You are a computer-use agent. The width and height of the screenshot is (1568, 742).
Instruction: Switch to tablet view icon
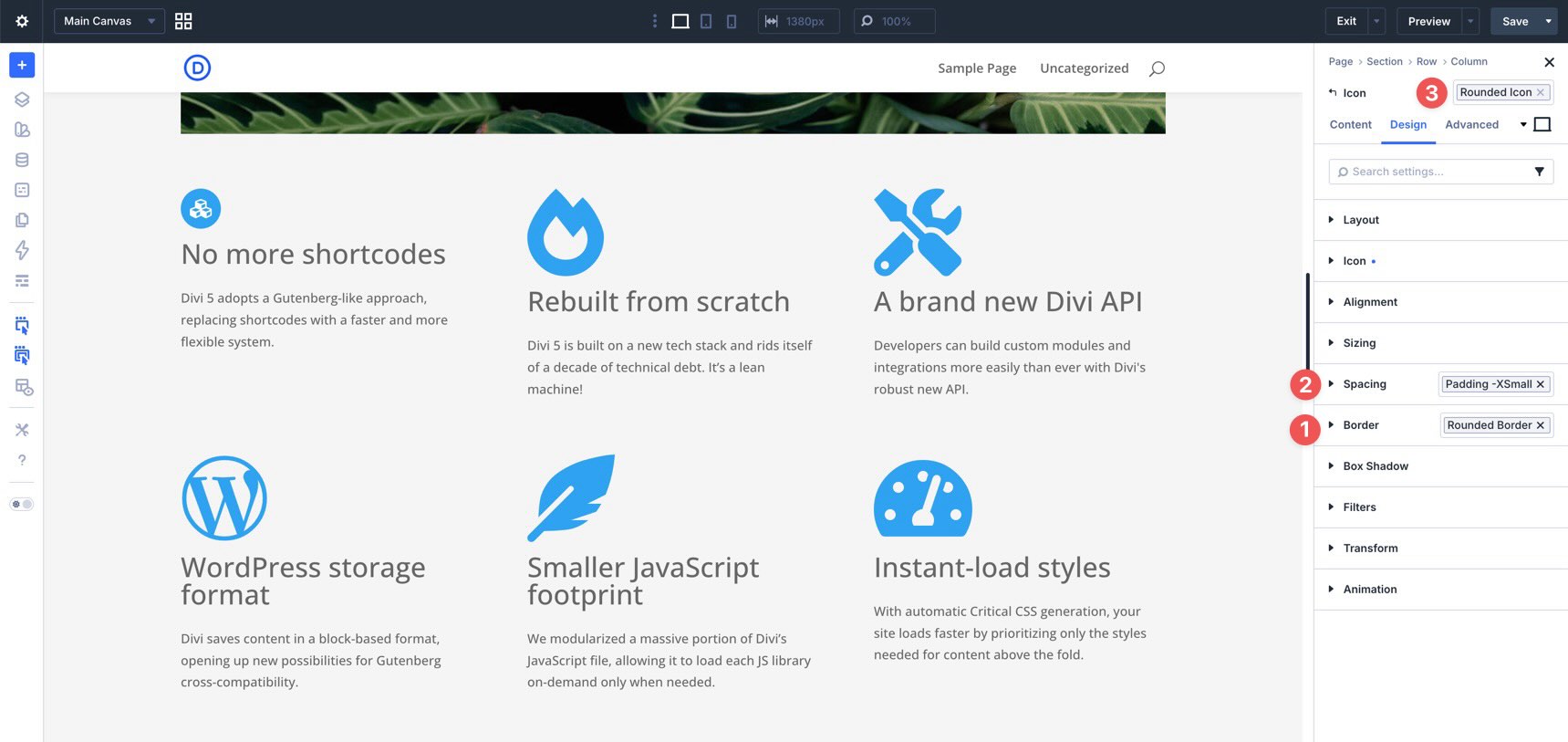[x=706, y=21]
